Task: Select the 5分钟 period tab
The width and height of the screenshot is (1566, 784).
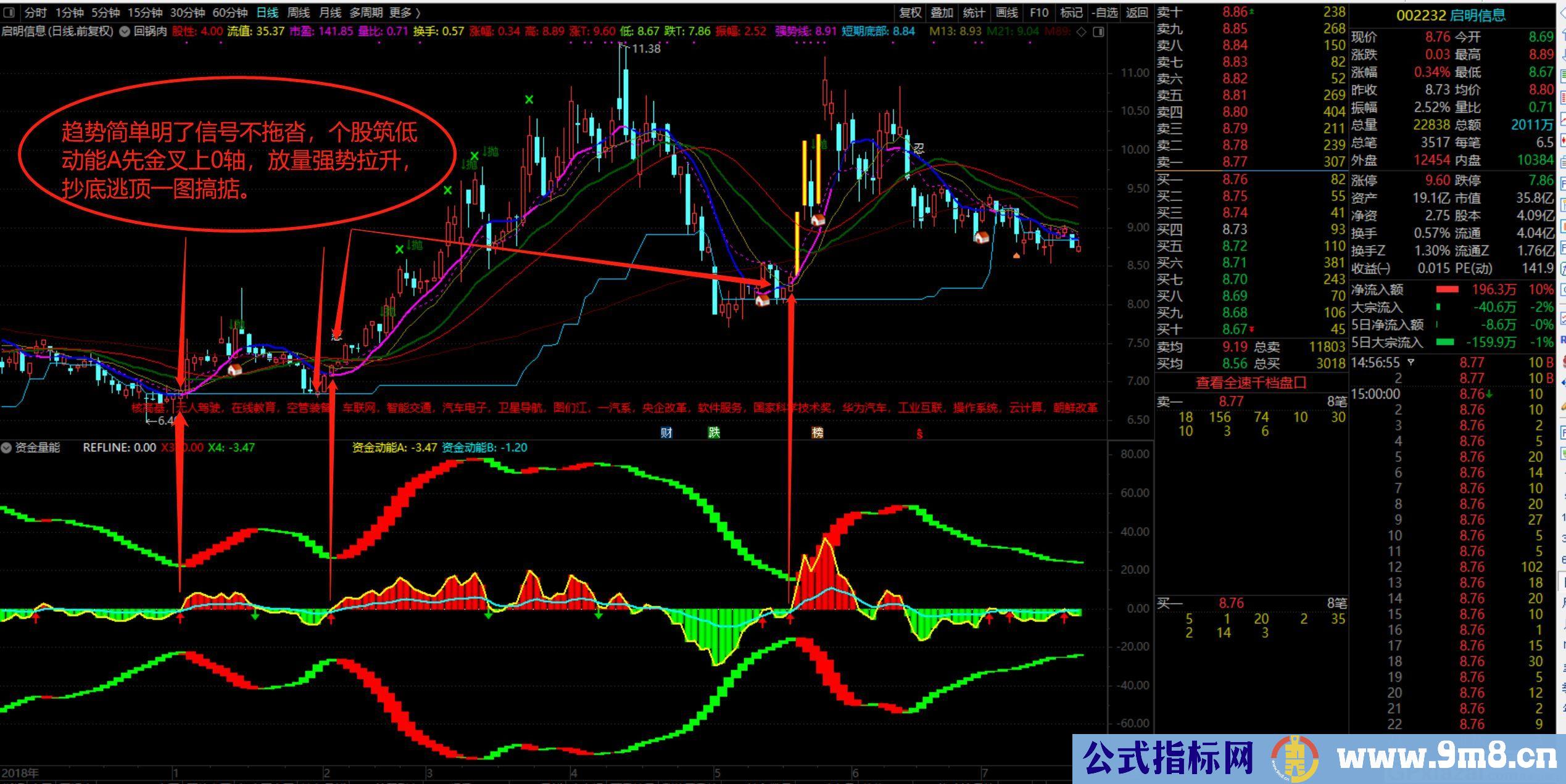Action: tap(106, 12)
